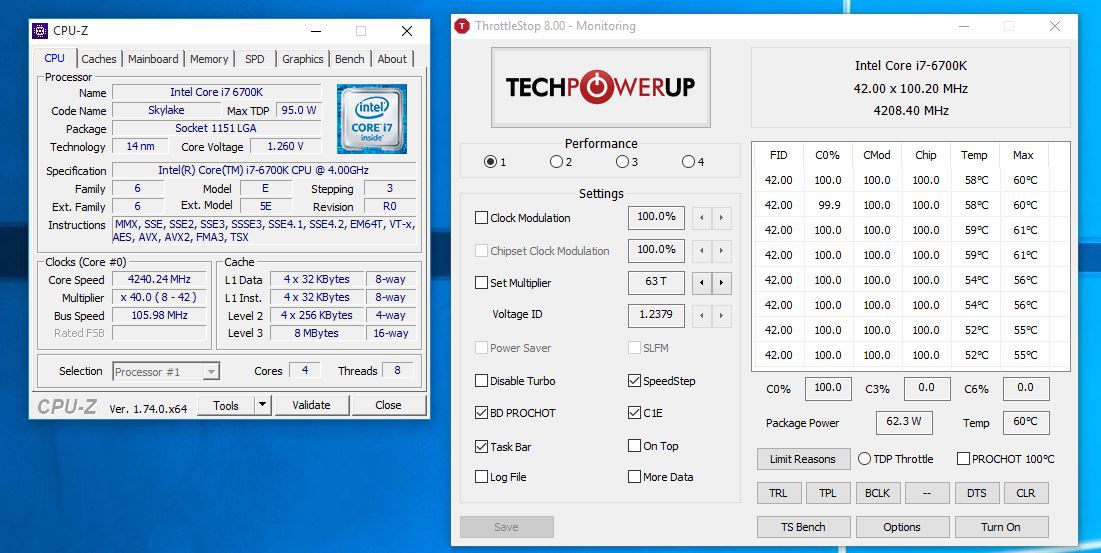Select Performance profile 4
Viewport: 1101px width, 553px height.
point(689,162)
